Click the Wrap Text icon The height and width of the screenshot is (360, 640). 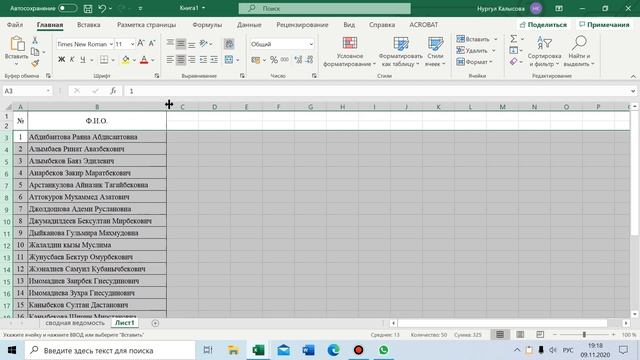click(x=229, y=44)
